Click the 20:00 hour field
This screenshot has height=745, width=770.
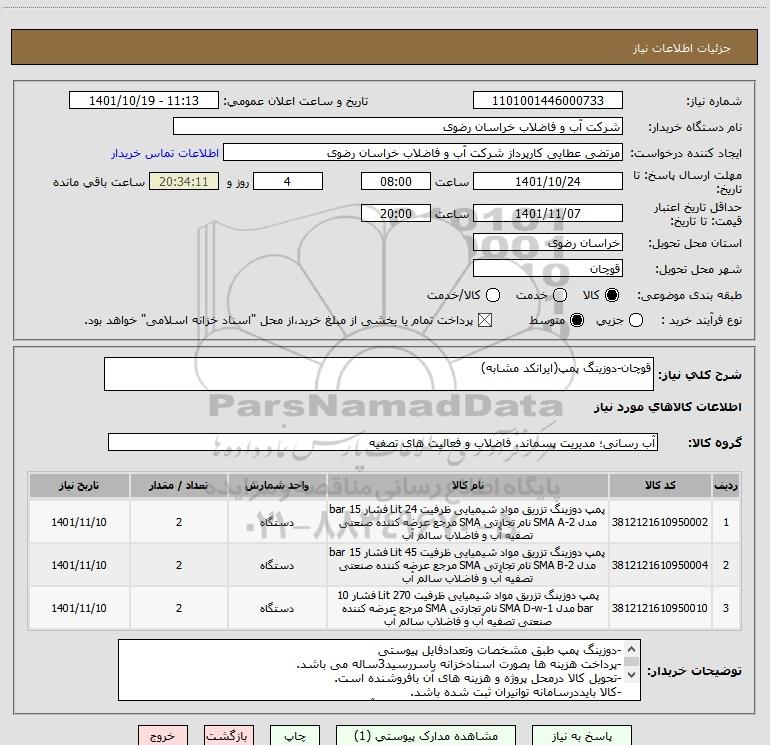(x=396, y=213)
